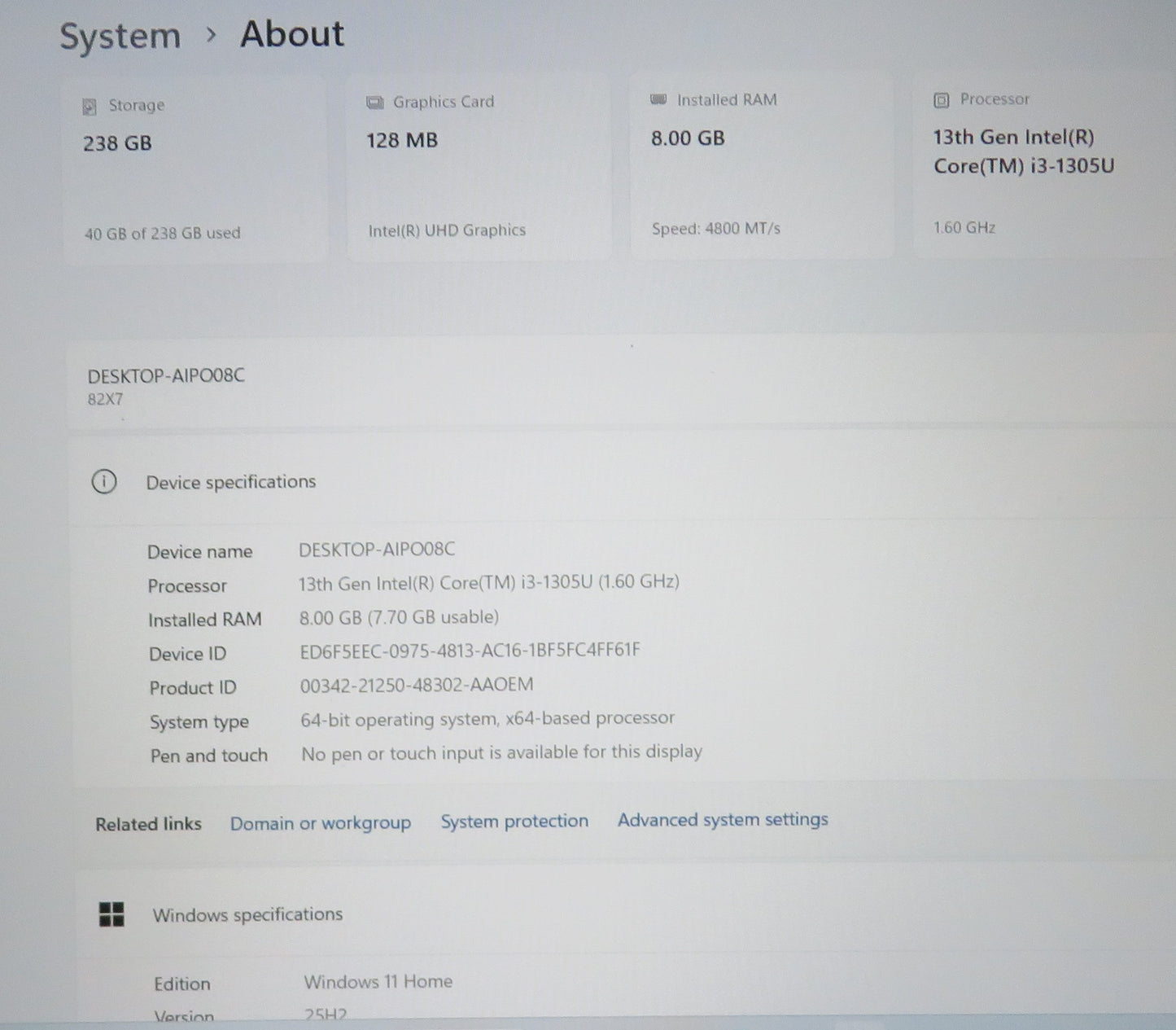Image resolution: width=1176 pixels, height=1030 pixels.
Task: Open the 238 GB Storage card
Action: pyautogui.click(x=195, y=169)
